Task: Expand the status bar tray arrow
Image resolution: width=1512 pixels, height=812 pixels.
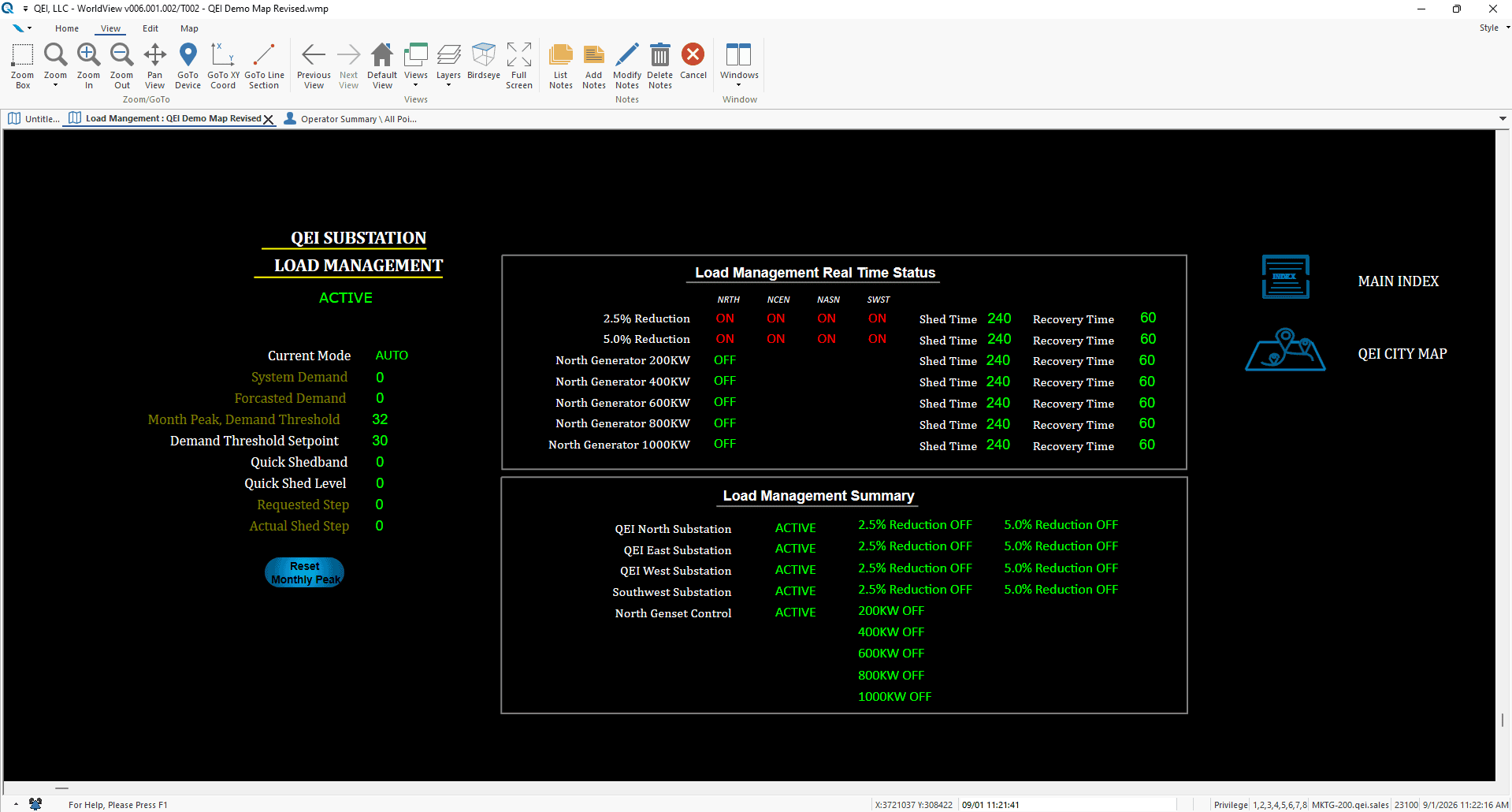Action: (16, 804)
